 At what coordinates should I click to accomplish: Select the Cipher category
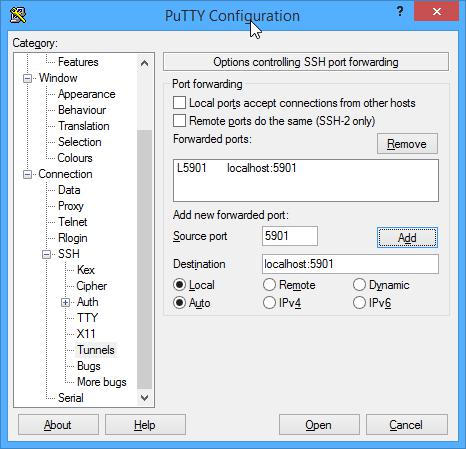[92, 286]
